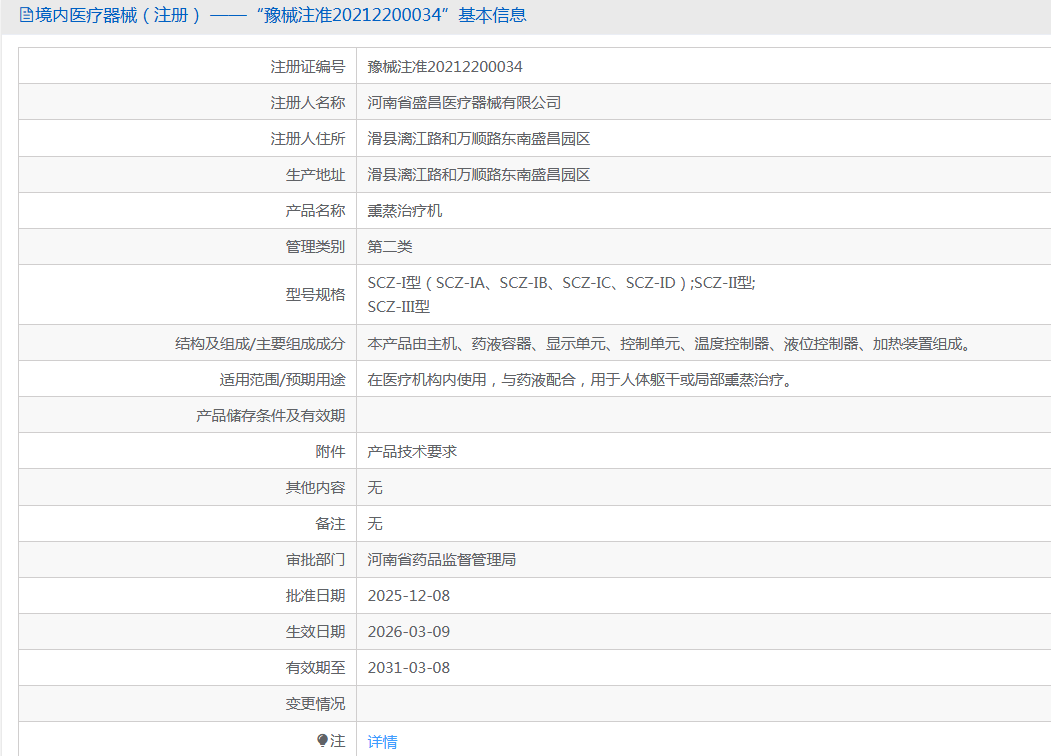Screen dimensions: 1051x756
Task: Click the 无 value in 备注 row
Action: [x=375, y=523]
